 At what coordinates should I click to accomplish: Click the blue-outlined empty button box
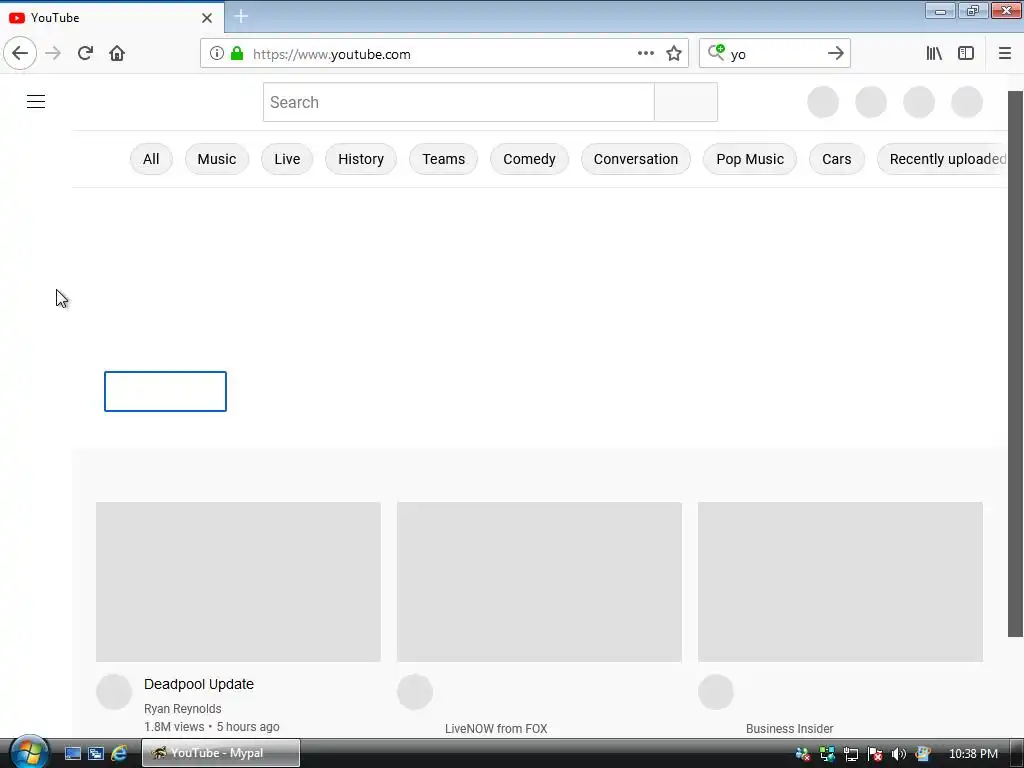click(165, 391)
